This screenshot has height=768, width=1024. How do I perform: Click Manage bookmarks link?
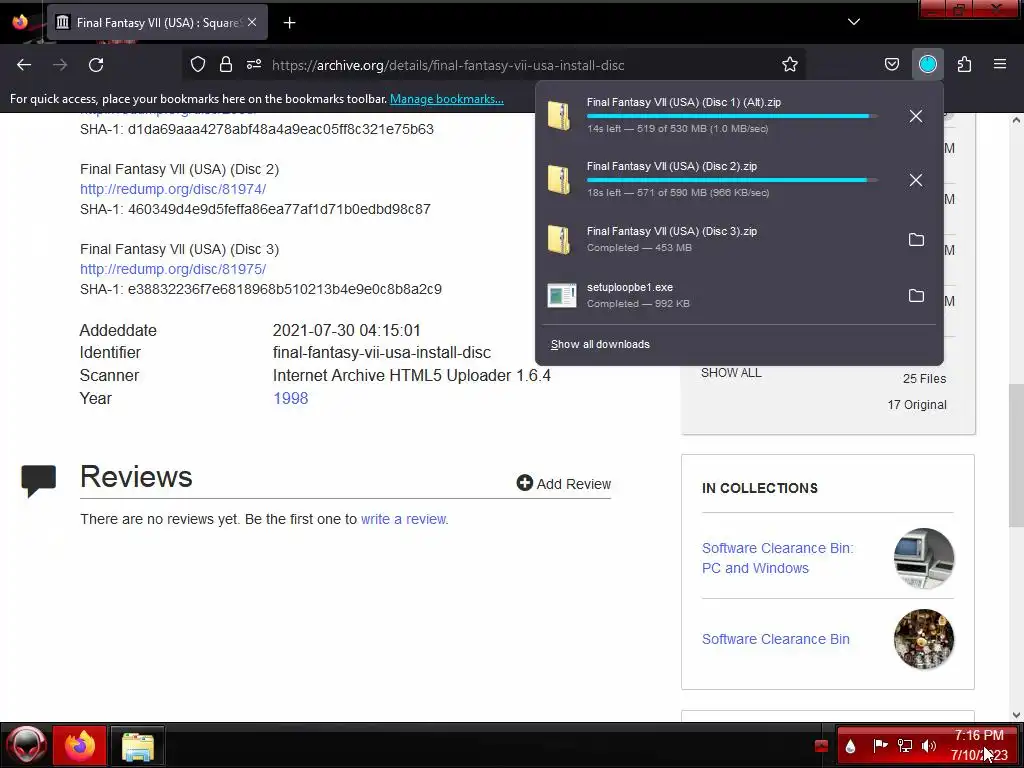coord(447,99)
